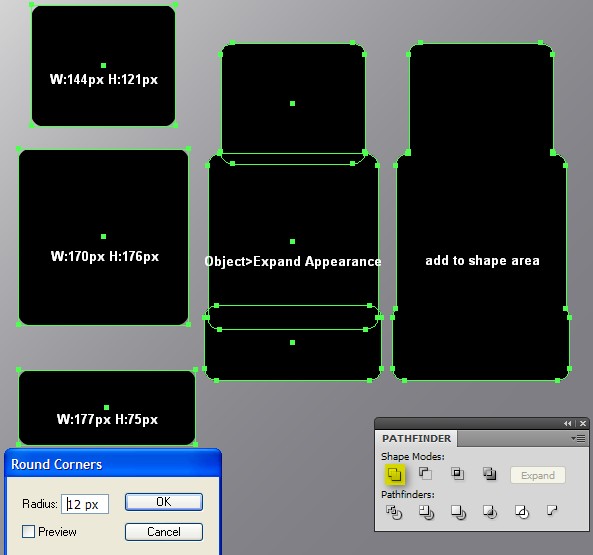Click the Divide pathfinder icon
Screen dimensions: 593x555
(x=394, y=512)
